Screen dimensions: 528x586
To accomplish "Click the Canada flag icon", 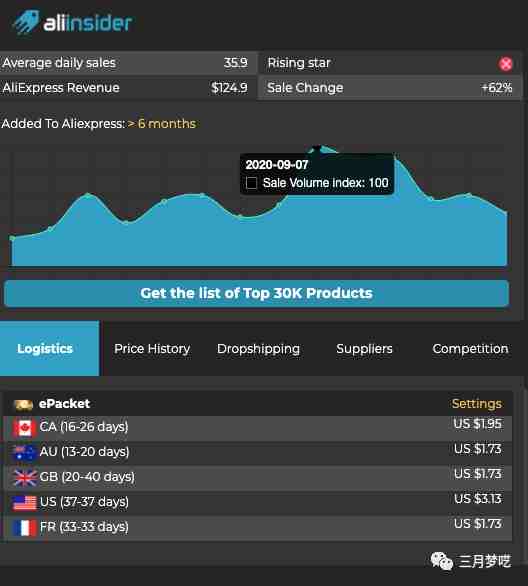I will (24, 428).
